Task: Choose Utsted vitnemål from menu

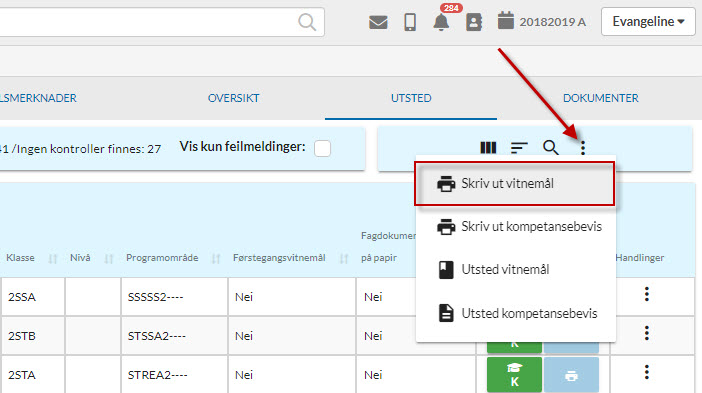Action: coord(515,269)
